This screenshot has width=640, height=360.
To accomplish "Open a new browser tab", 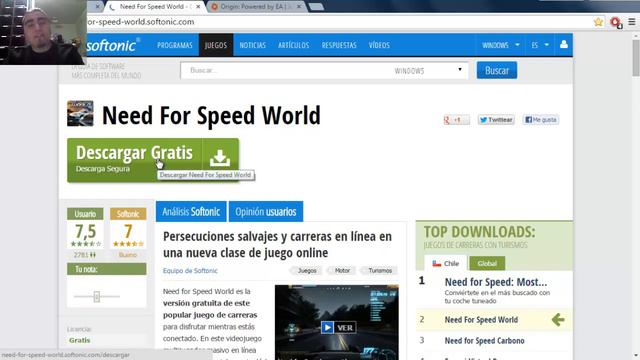I will (316, 7).
